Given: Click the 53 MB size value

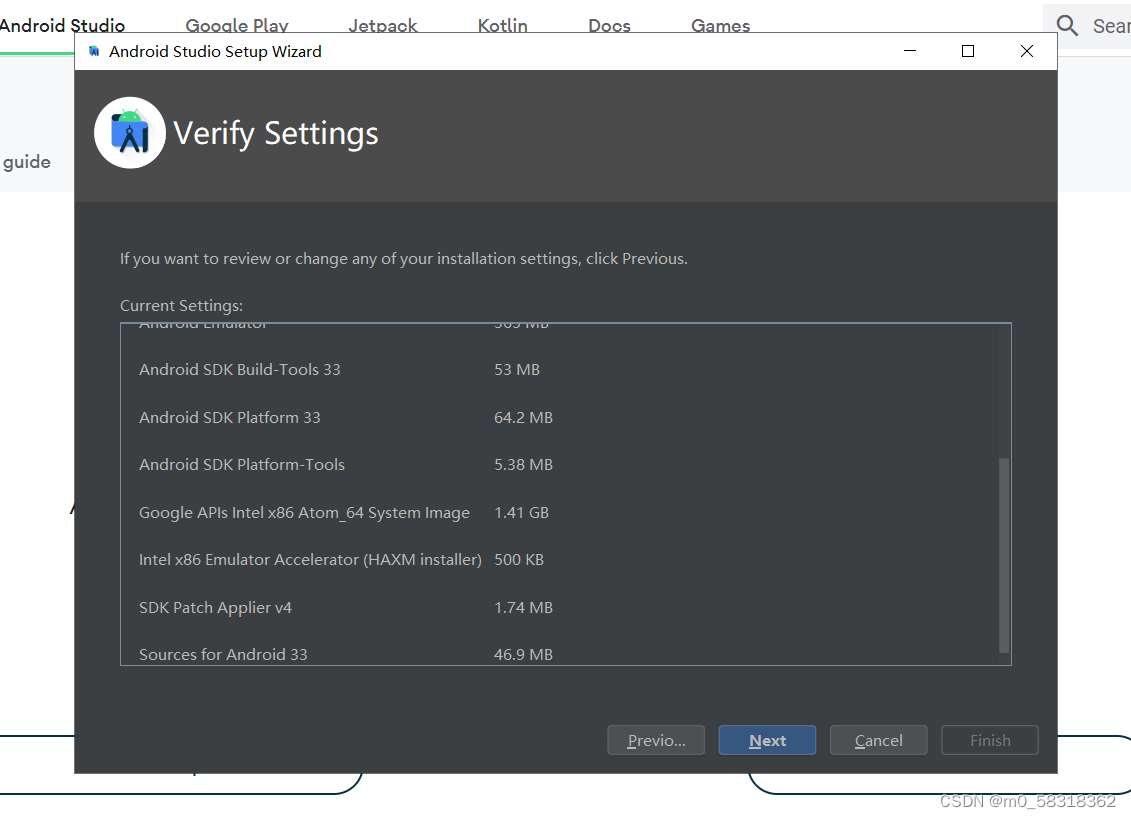Looking at the screenshot, I should point(516,369).
